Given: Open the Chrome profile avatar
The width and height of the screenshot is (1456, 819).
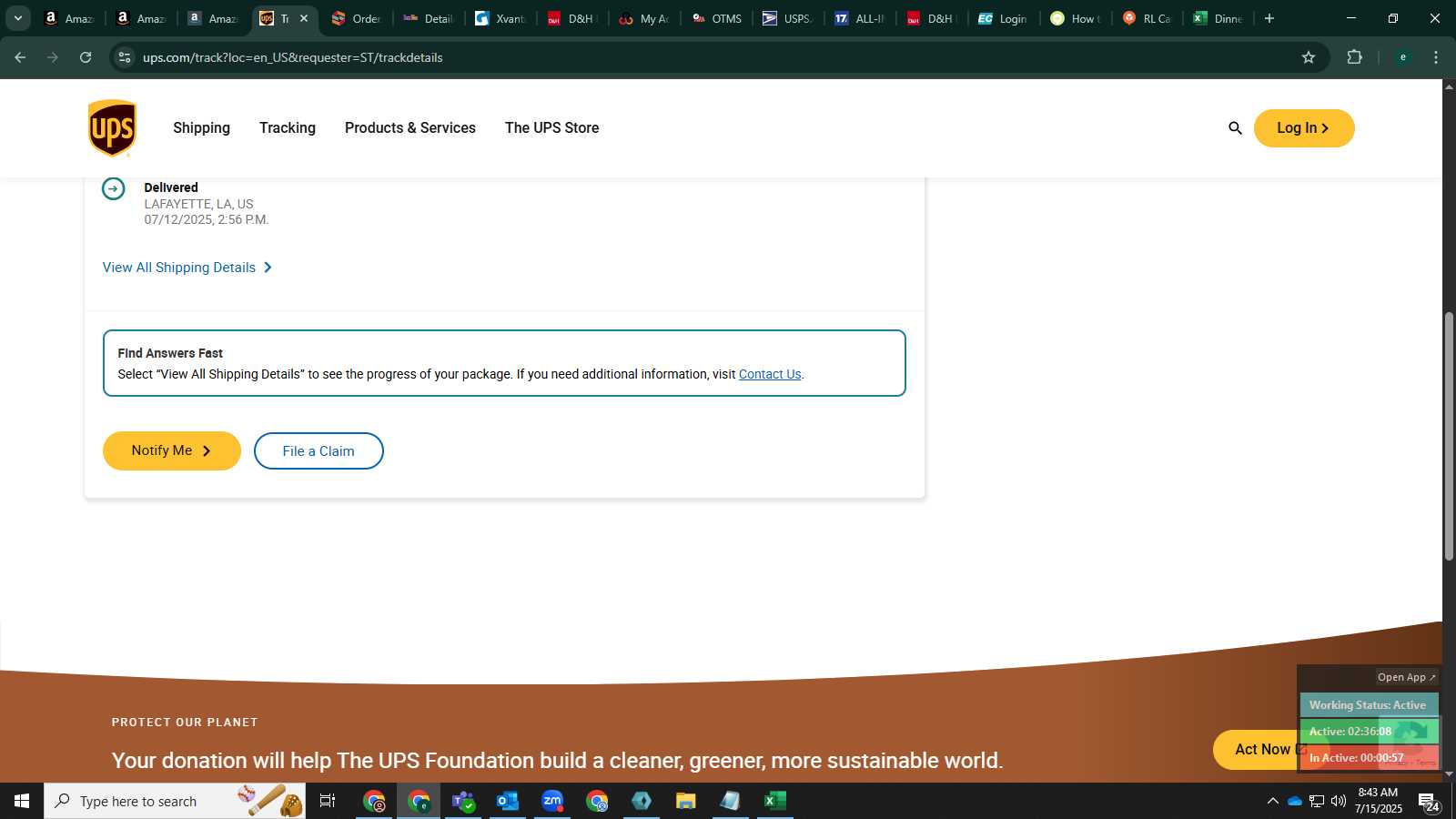Looking at the screenshot, I should (x=1403, y=57).
